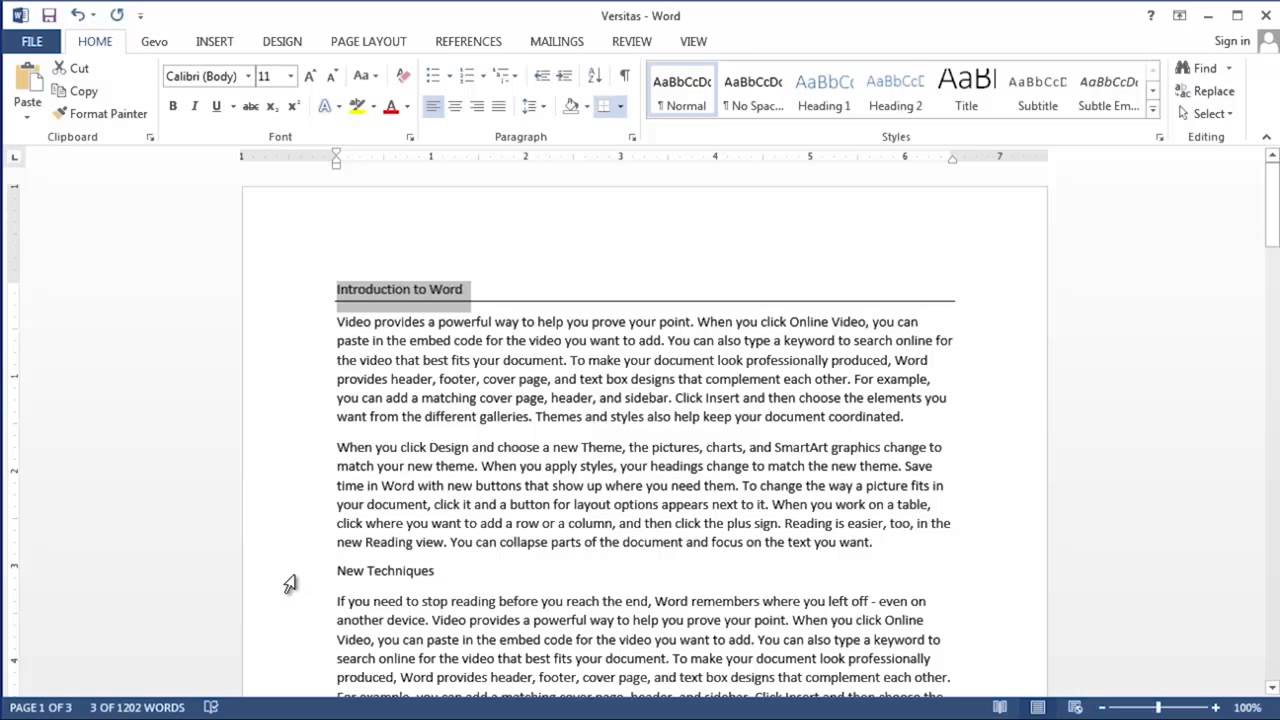Click the Replace command
Image resolution: width=1280 pixels, height=720 pixels.
tap(1205, 91)
